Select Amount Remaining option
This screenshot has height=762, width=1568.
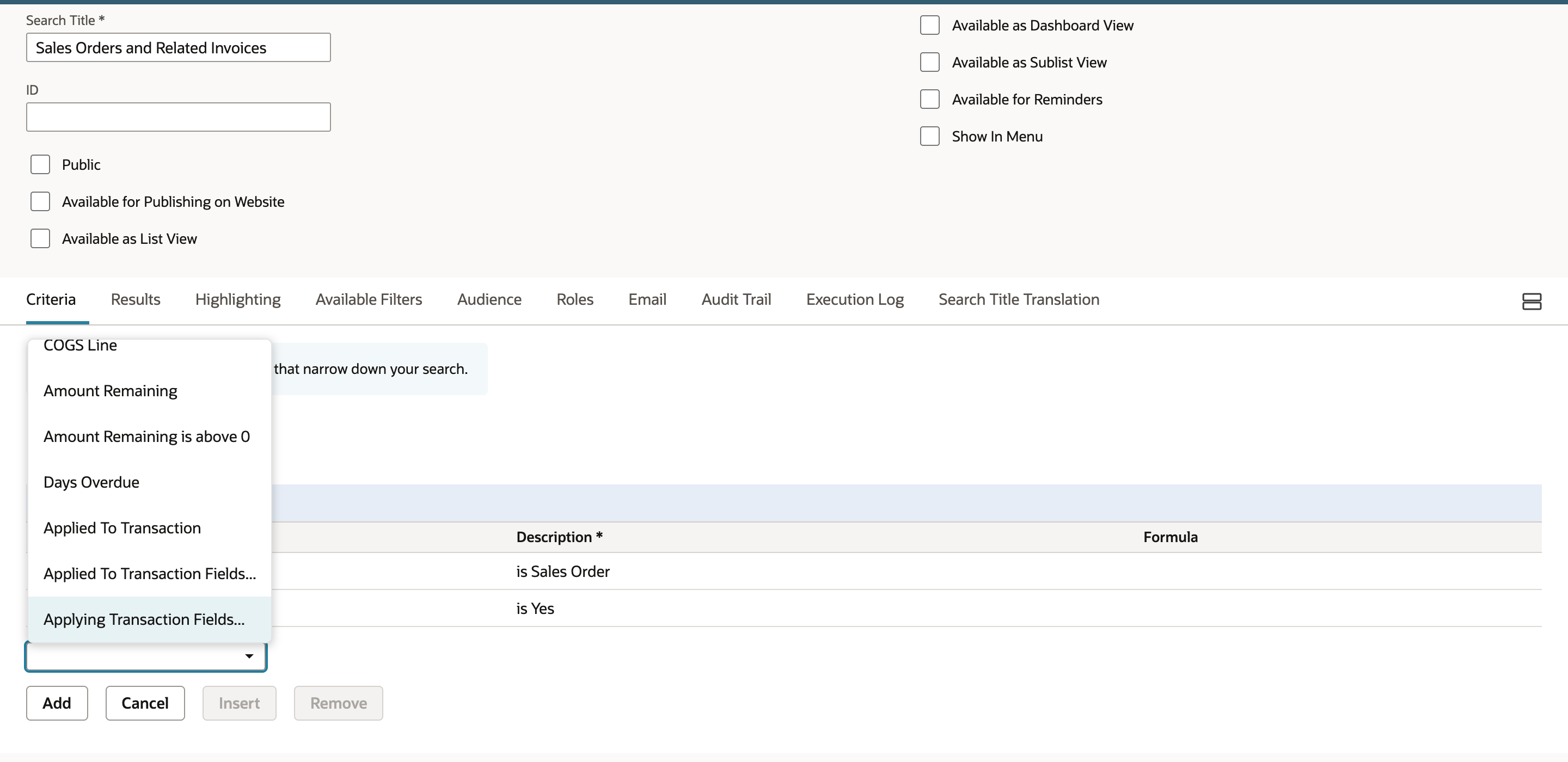(149, 391)
